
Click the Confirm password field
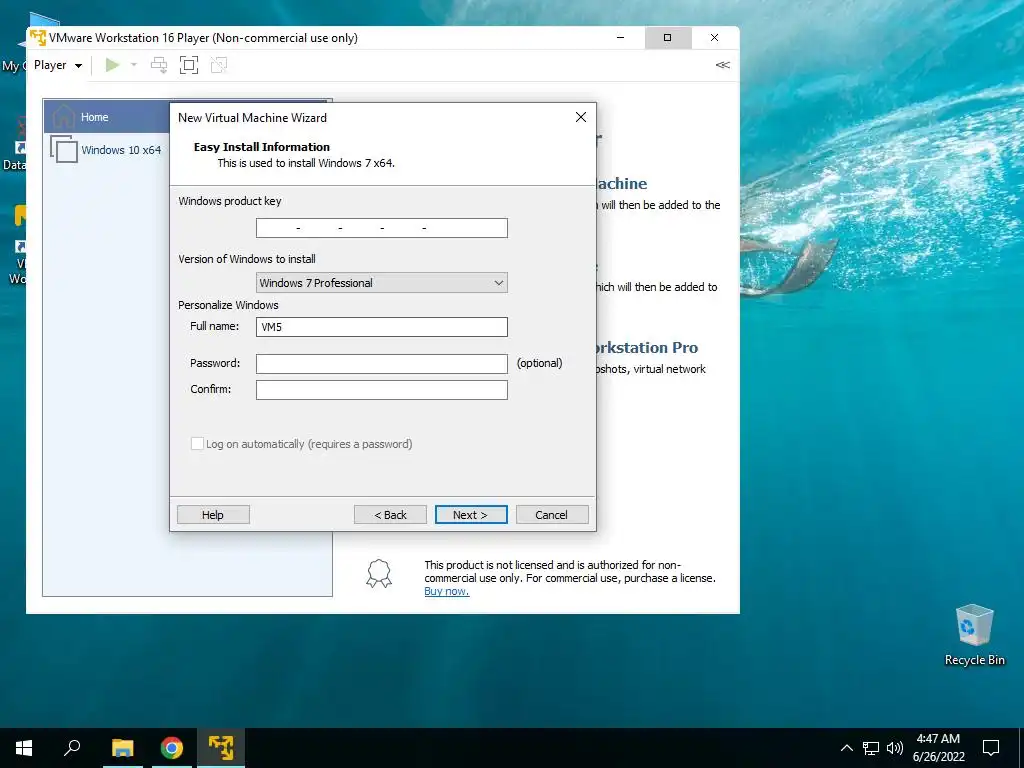click(381, 390)
